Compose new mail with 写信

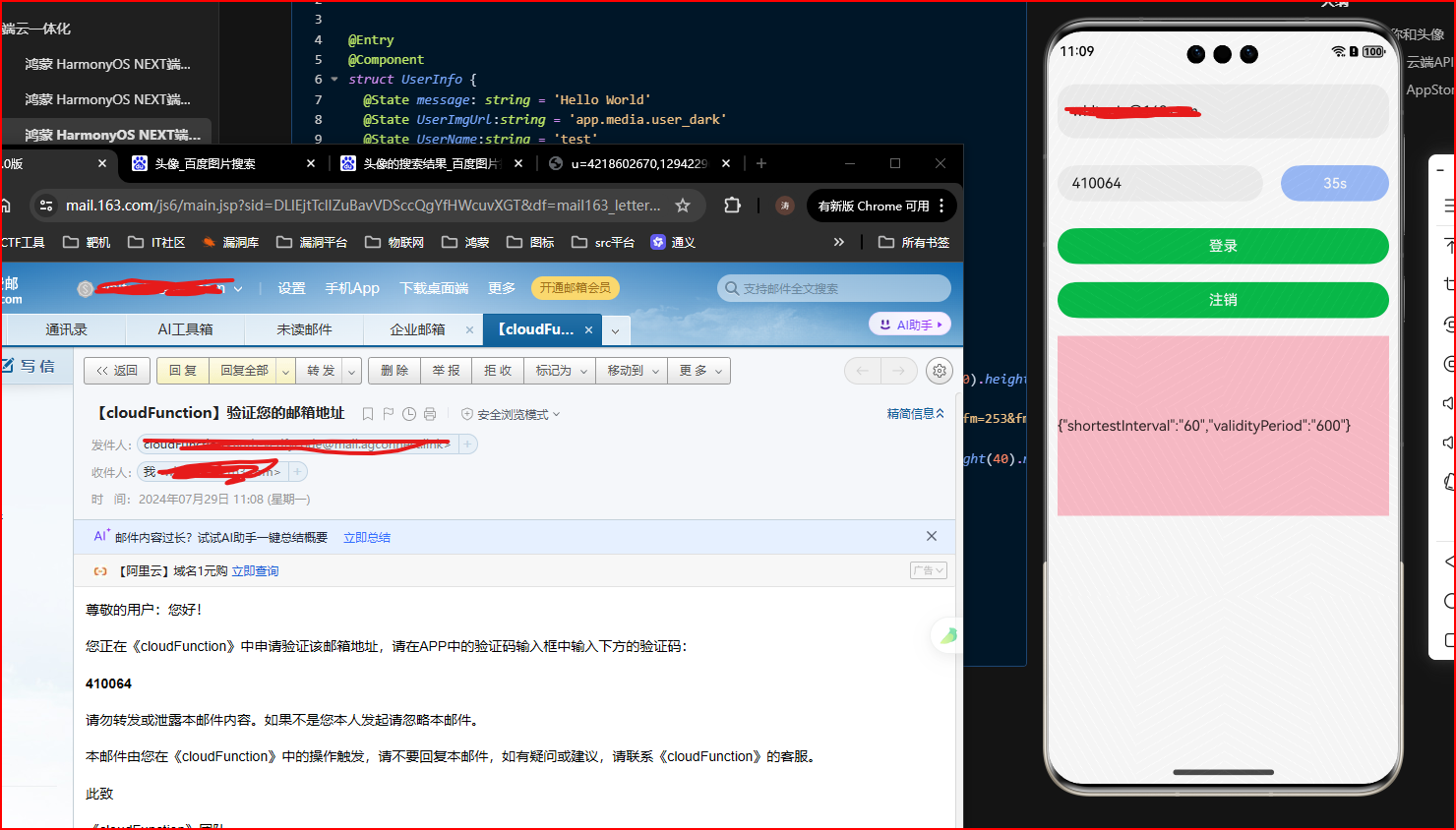(x=30, y=366)
